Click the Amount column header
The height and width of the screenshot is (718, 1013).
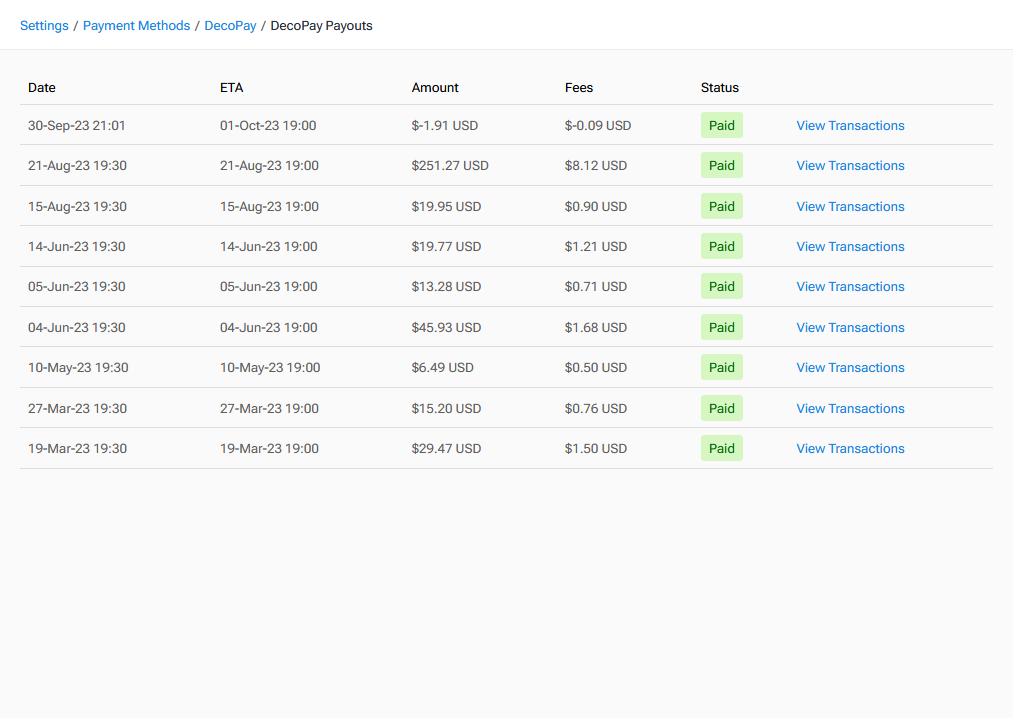pos(435,87)
